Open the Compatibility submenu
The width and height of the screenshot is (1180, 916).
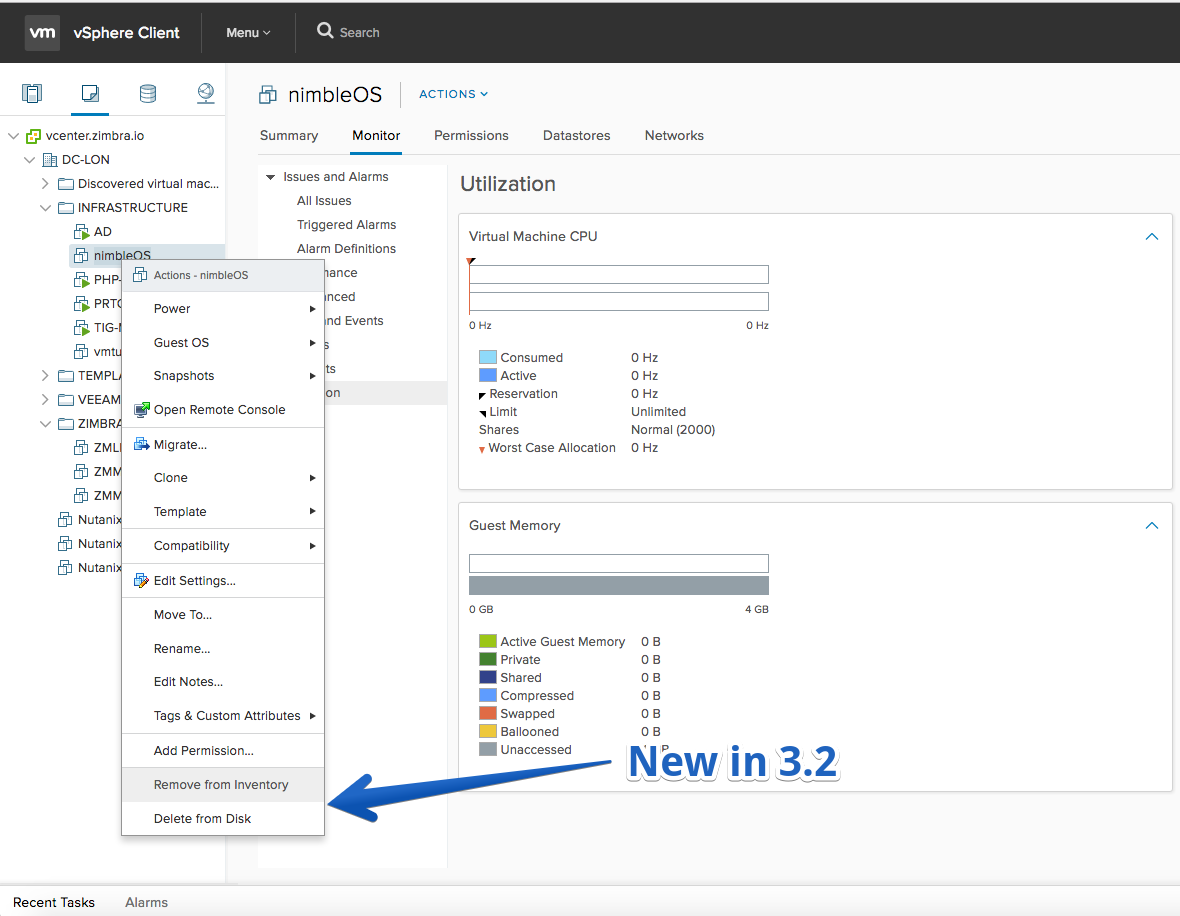[223, 546]
